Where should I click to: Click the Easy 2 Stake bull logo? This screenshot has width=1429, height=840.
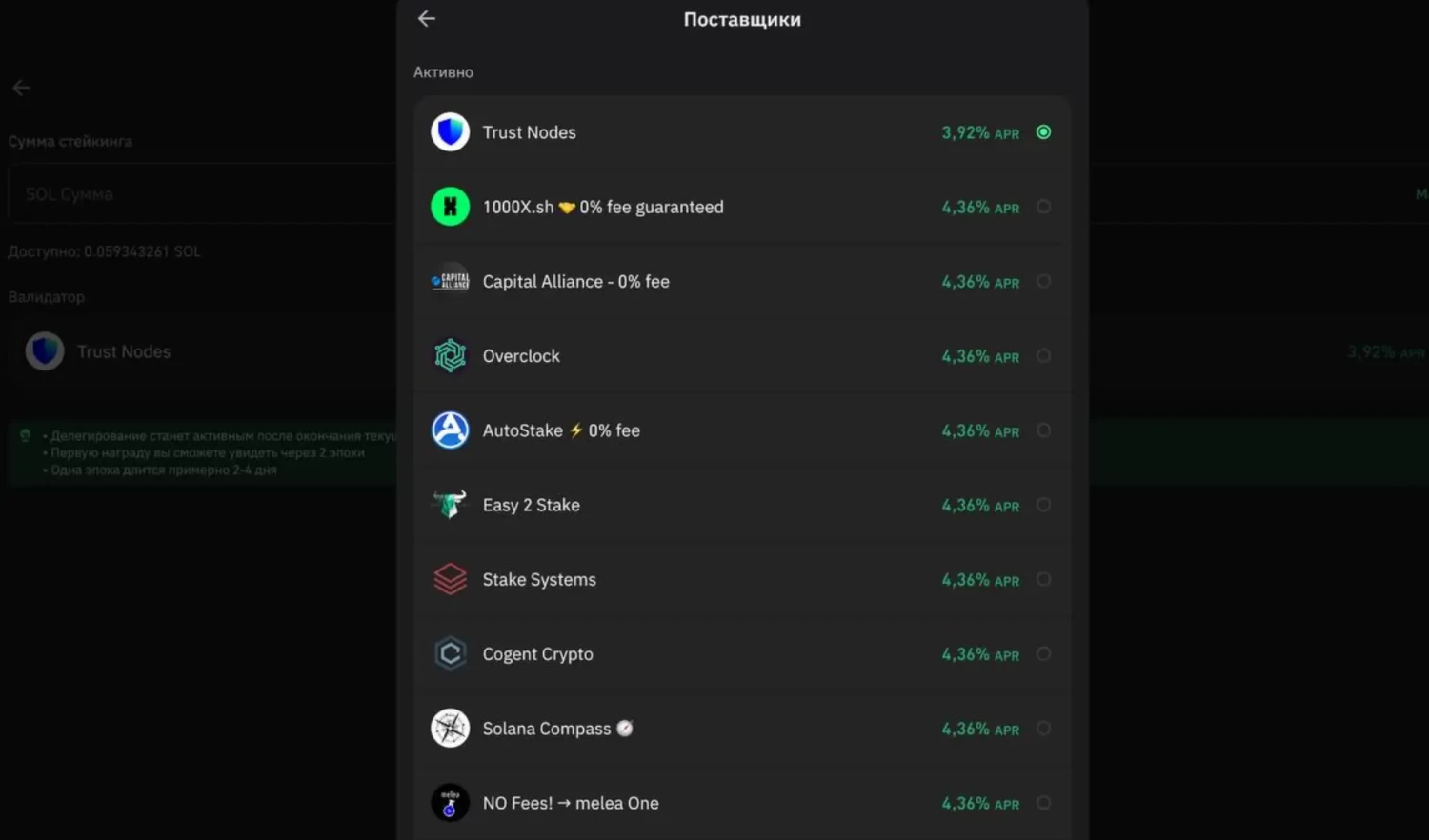[450, 505]
